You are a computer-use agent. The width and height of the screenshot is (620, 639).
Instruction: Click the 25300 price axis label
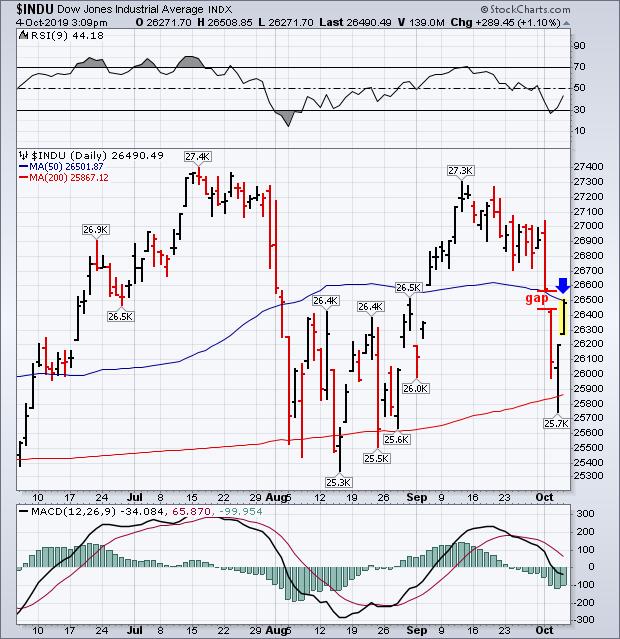[x=588, y=476]
